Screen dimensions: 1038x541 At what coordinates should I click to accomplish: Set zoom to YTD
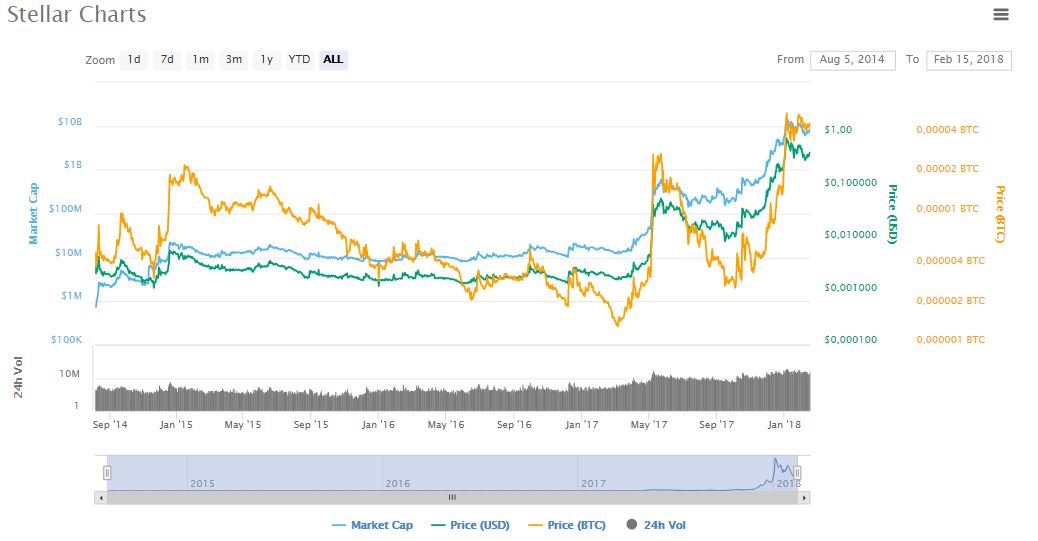[299, 60]
